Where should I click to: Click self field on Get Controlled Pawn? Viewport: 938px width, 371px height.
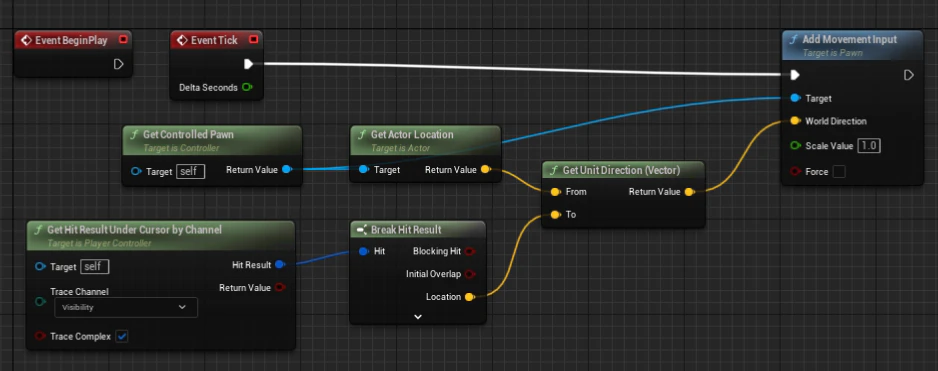191,172
